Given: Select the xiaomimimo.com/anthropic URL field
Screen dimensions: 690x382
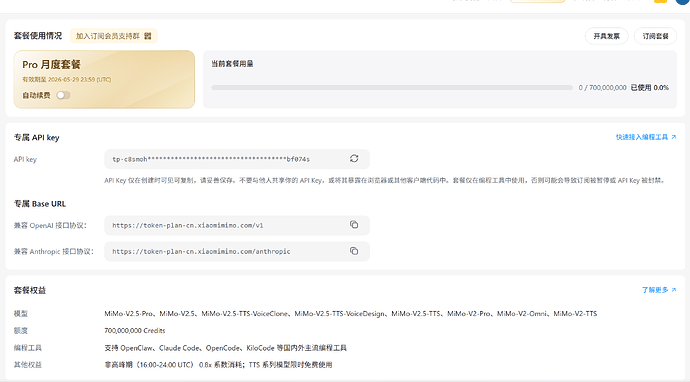Looking at the screenshot, I should coord(237,251).
